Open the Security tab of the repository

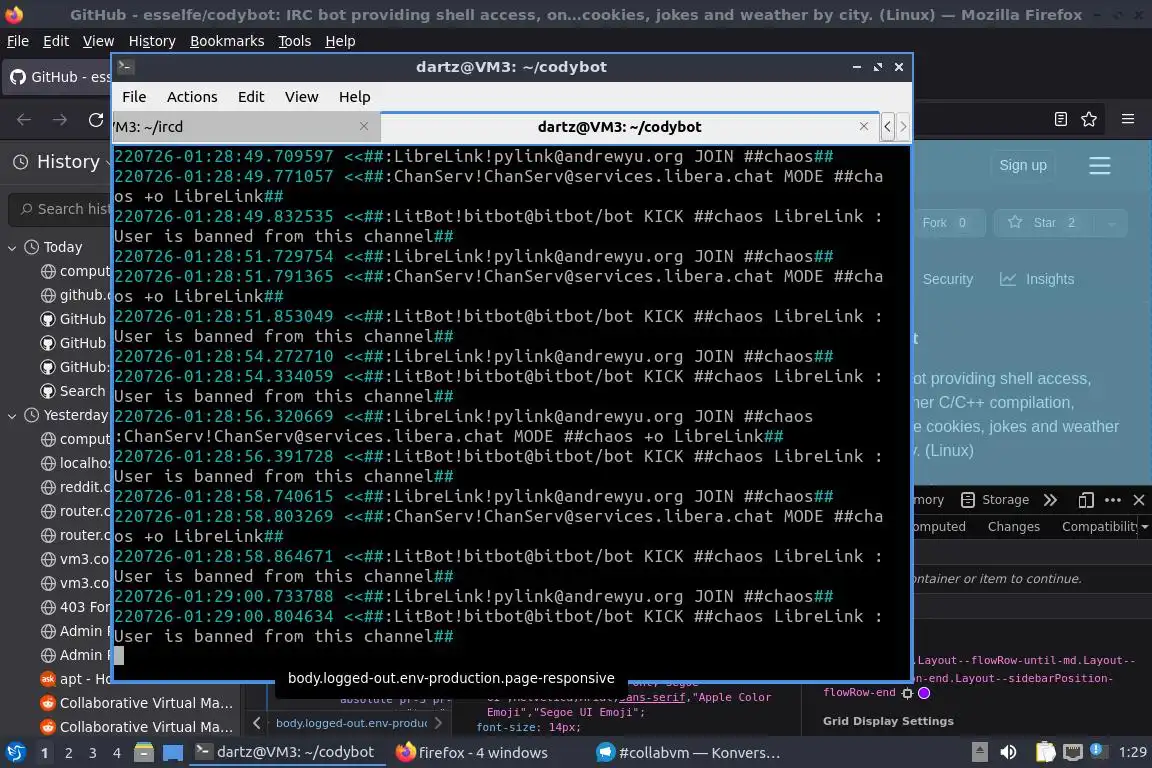(947, 279)
